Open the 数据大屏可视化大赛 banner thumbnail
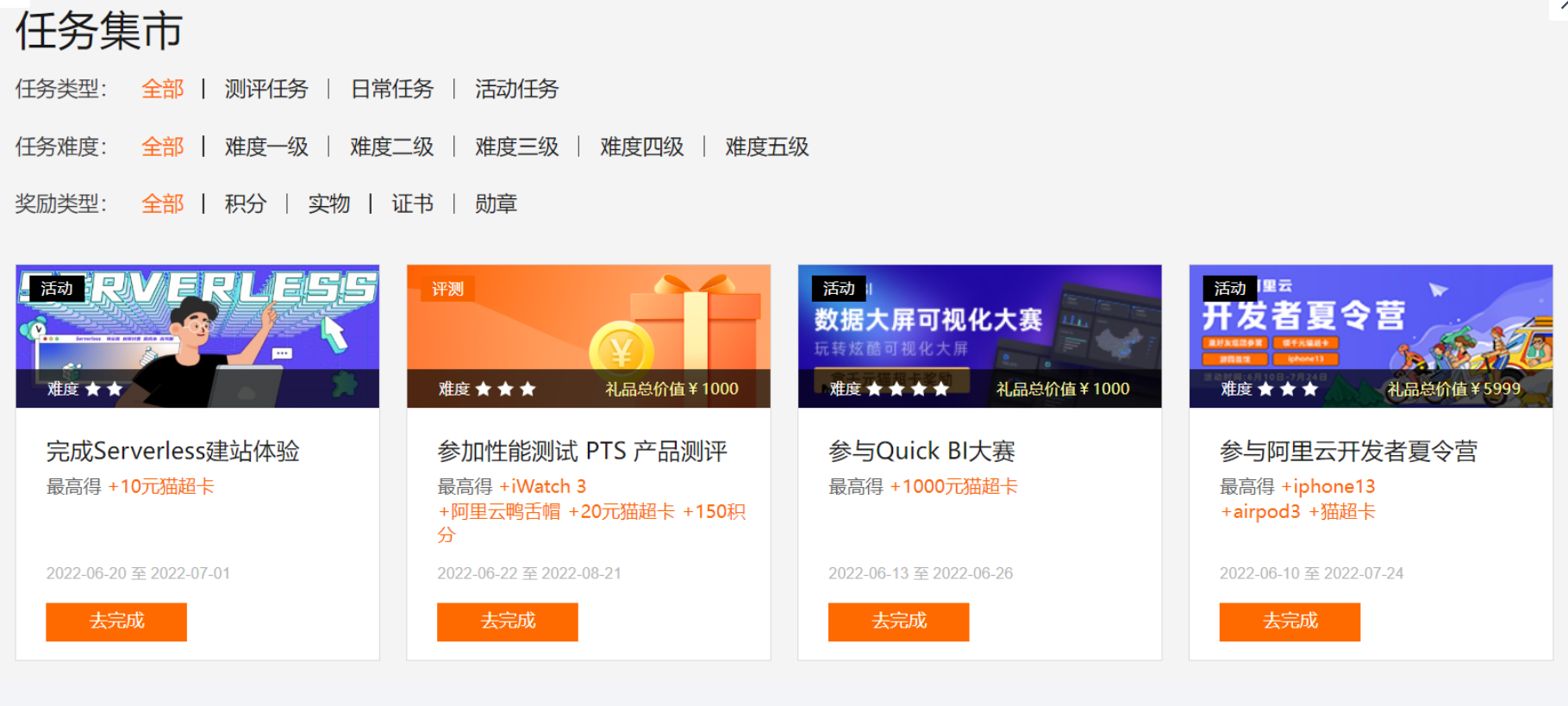 pyautogui.click(x=980, y=336)
